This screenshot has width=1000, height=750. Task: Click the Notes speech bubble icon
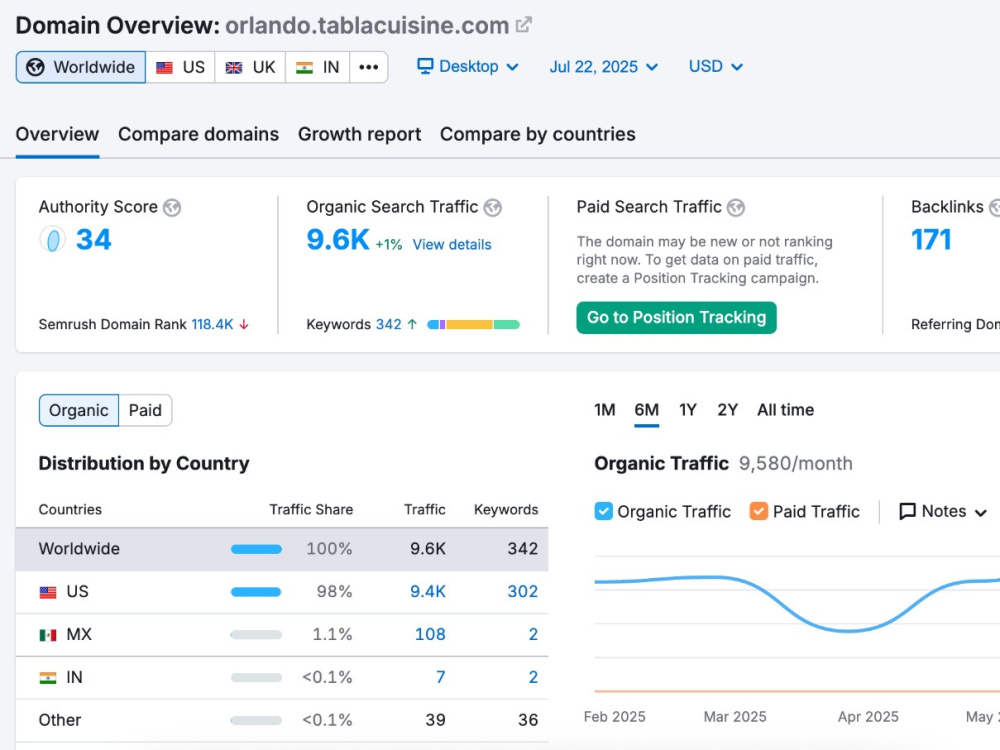[x=907, y=511]
